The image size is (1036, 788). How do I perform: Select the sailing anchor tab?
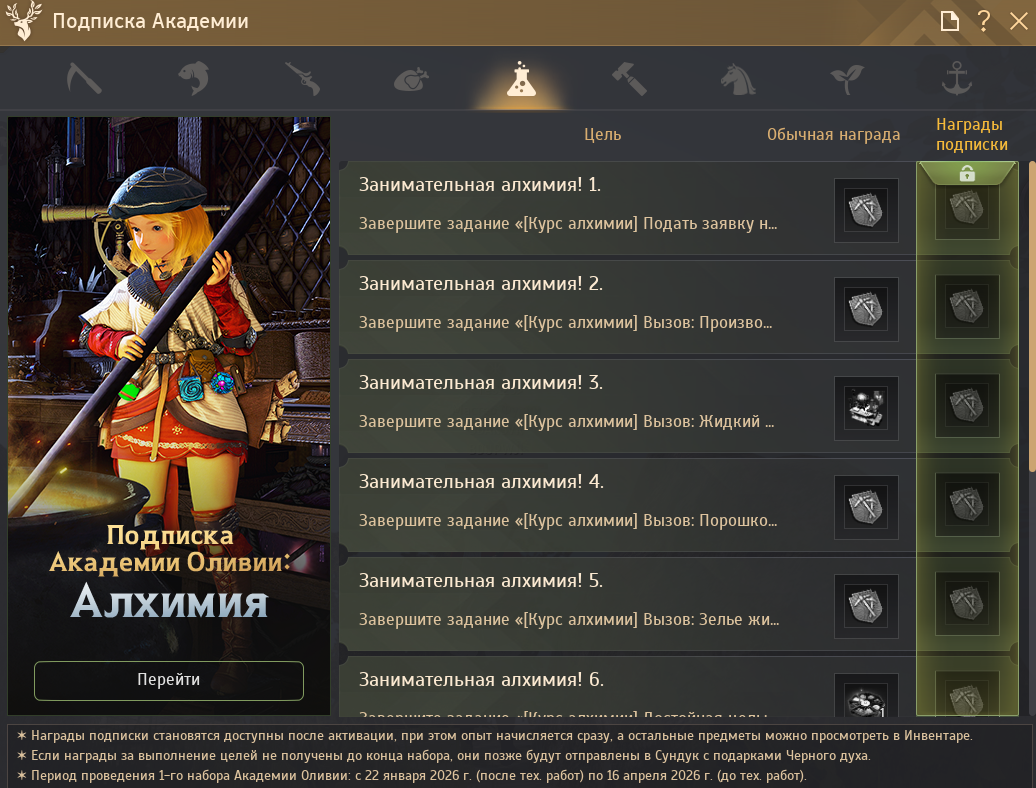point(957,78)
